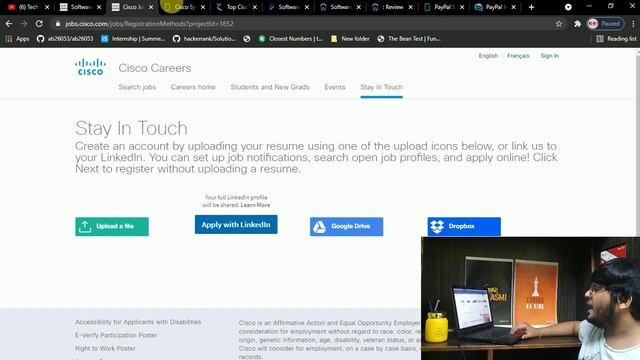The width and height of the screenshot is (640, 360).
Task: Open Events menu item
Action: click(x=335, y=87)
